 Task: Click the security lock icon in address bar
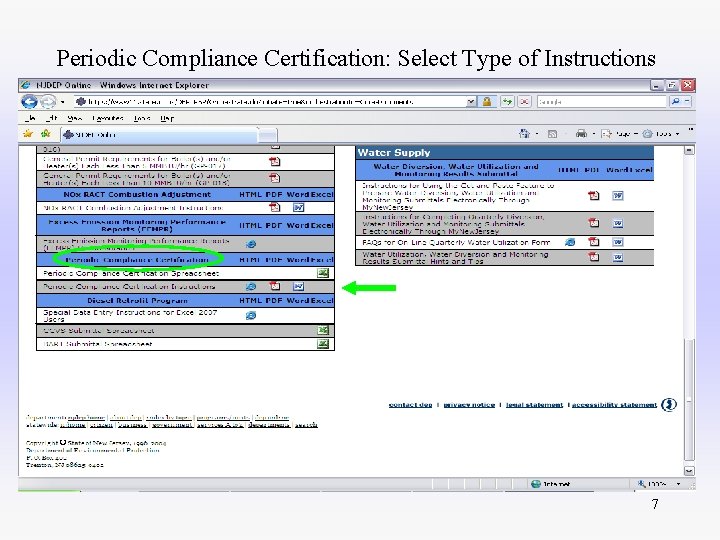point(487,101)
